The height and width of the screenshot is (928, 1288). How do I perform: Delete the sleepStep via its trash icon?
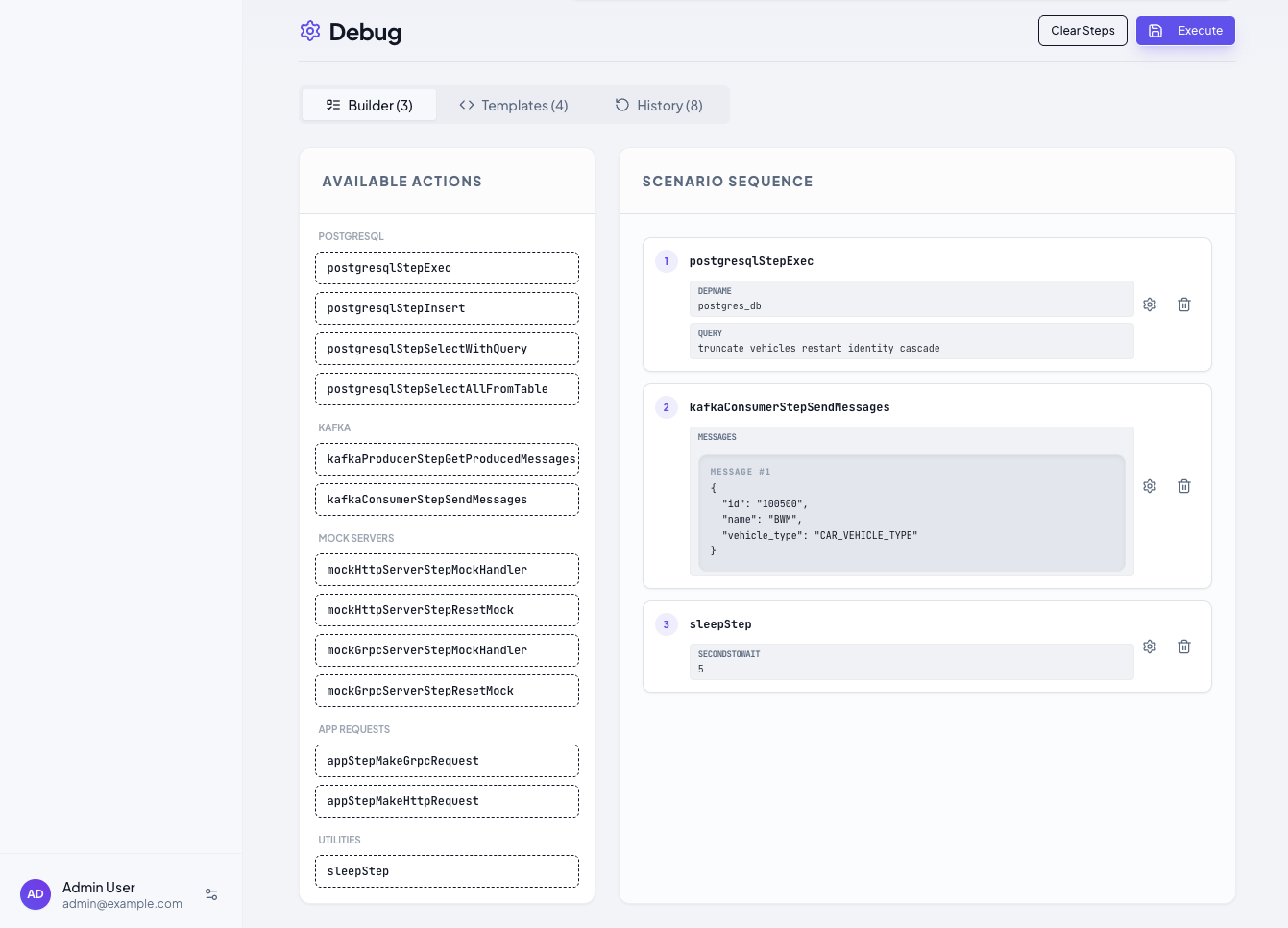(1183, 647)
